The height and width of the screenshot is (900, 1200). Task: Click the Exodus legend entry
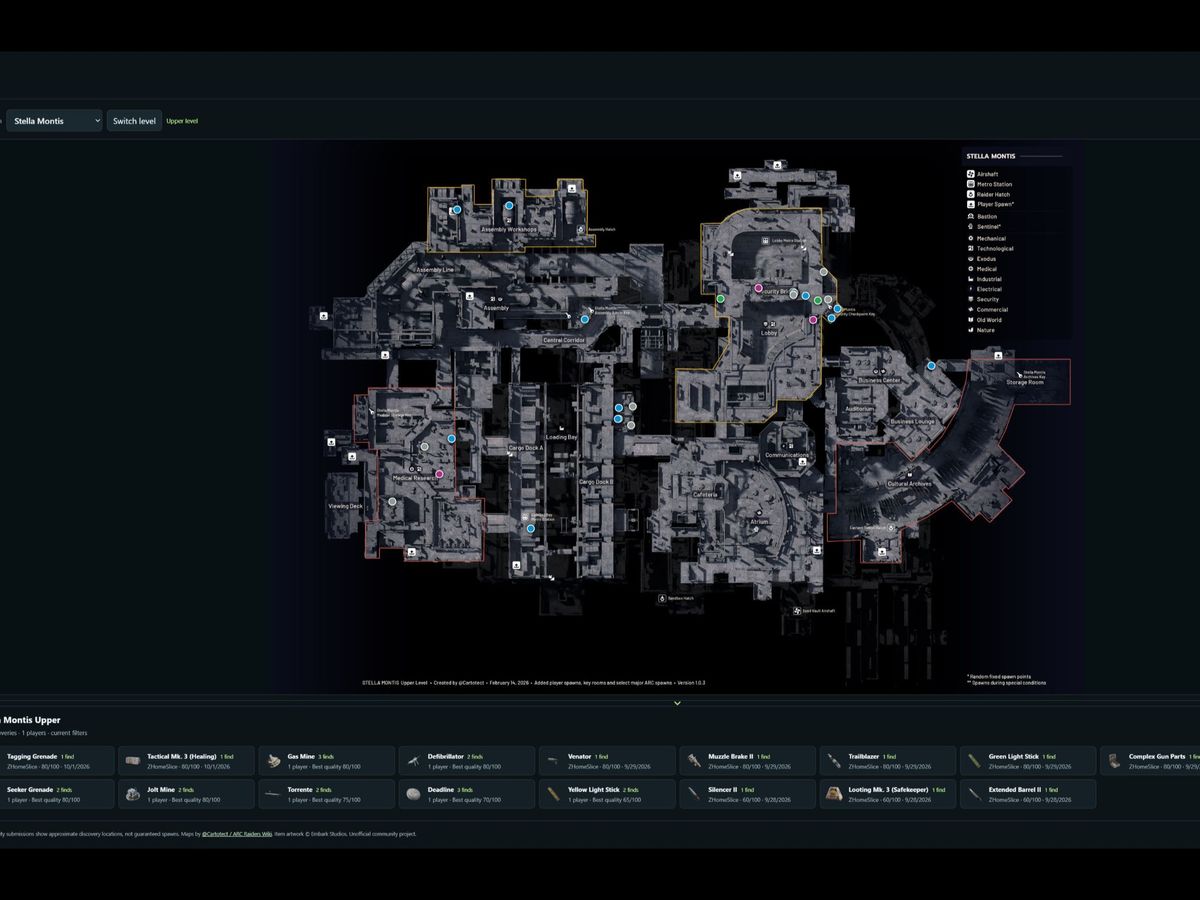click(x=981, y=259)
